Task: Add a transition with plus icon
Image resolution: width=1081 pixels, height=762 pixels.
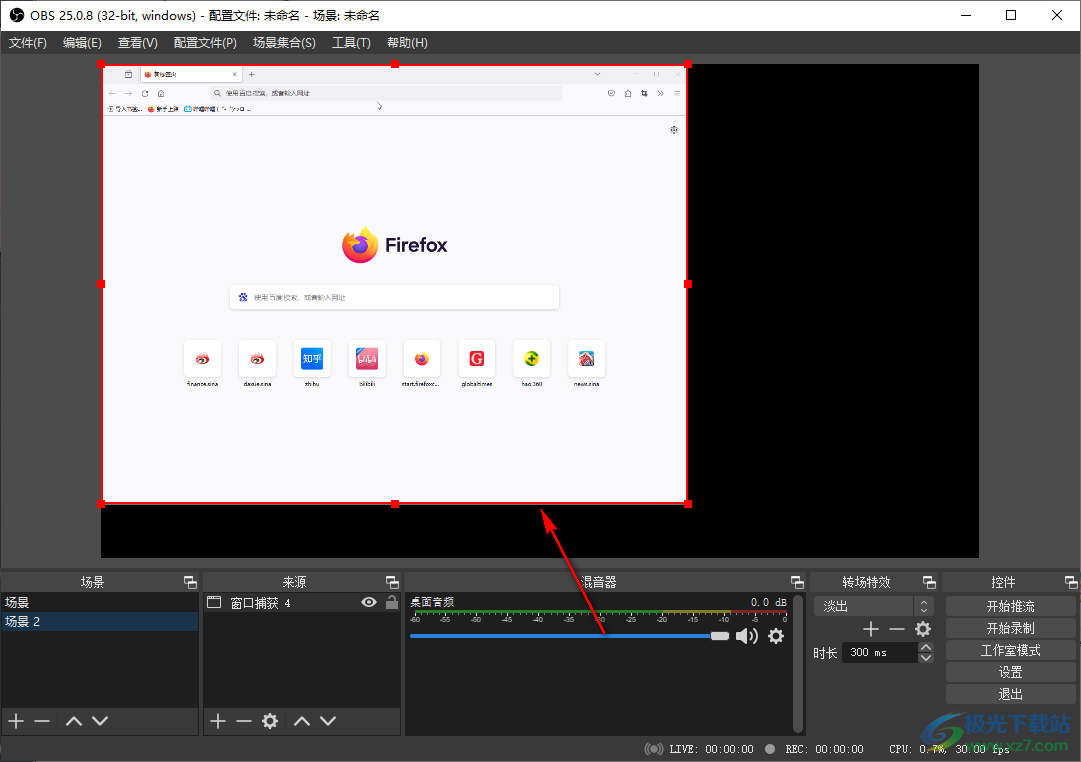Action: coord(871,629)
